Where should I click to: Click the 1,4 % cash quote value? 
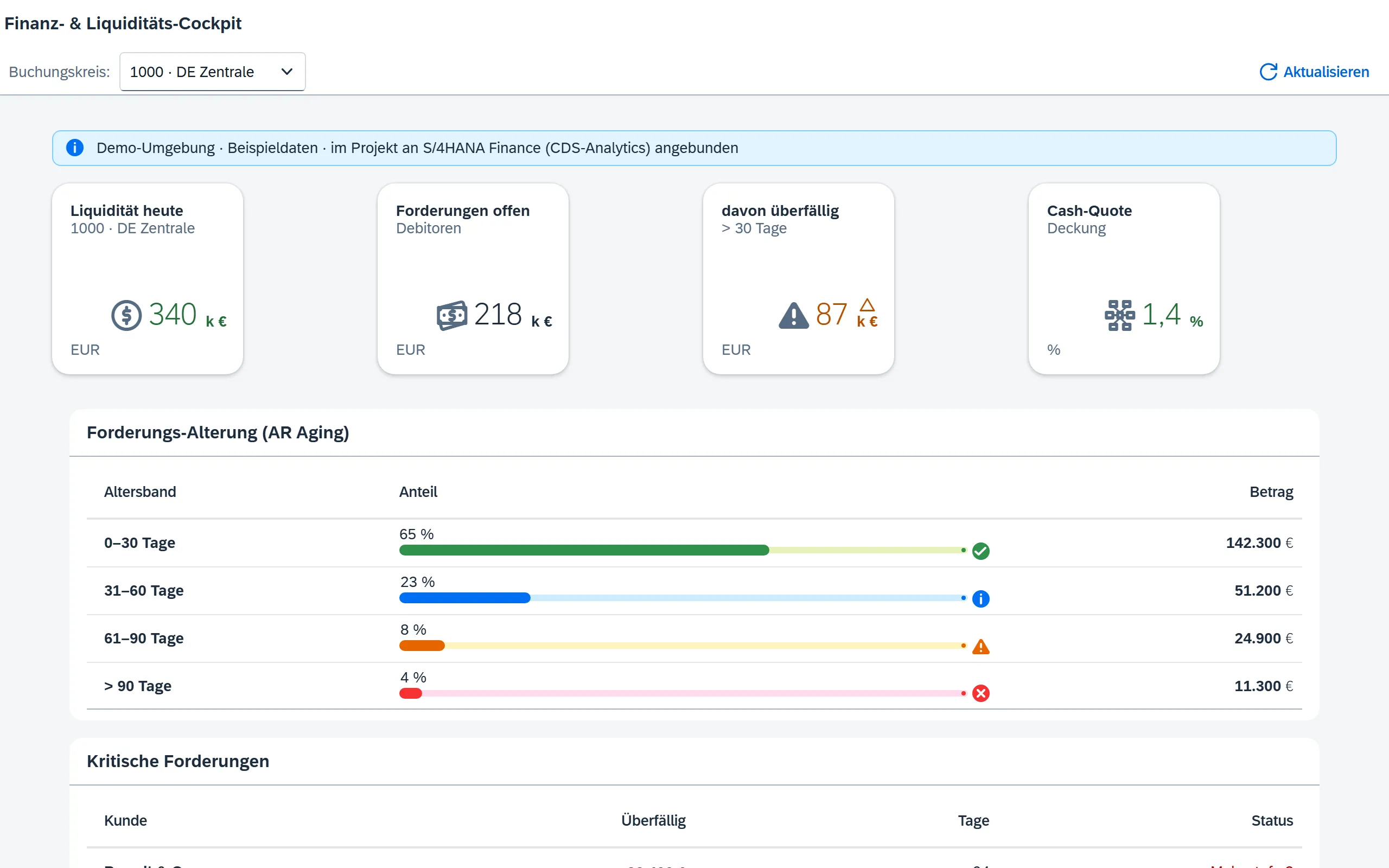[x=1173, y=315]
